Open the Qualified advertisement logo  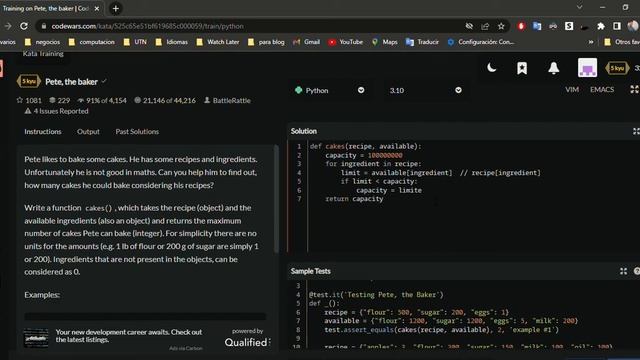[x=247, y=342]
